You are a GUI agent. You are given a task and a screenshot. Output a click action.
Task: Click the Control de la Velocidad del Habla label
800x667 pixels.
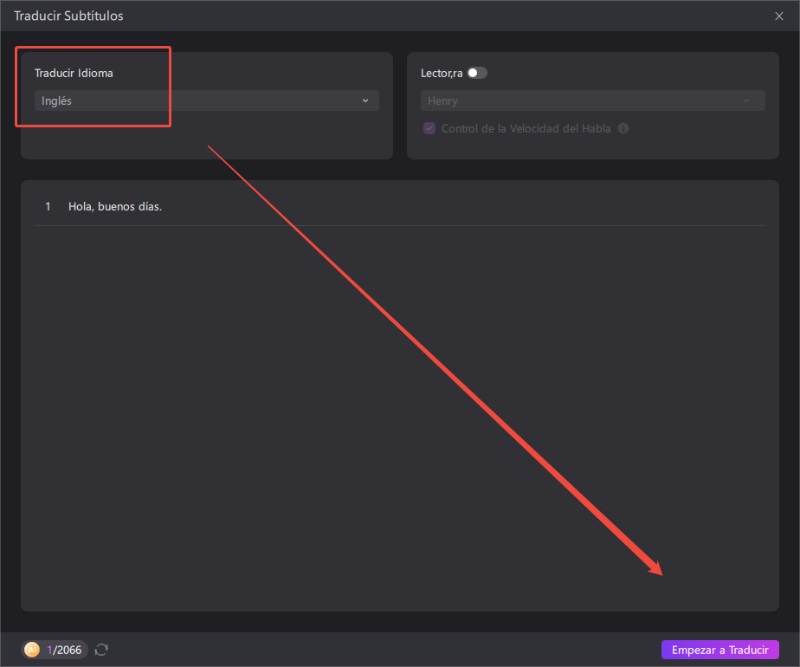[x=526, y=129]
